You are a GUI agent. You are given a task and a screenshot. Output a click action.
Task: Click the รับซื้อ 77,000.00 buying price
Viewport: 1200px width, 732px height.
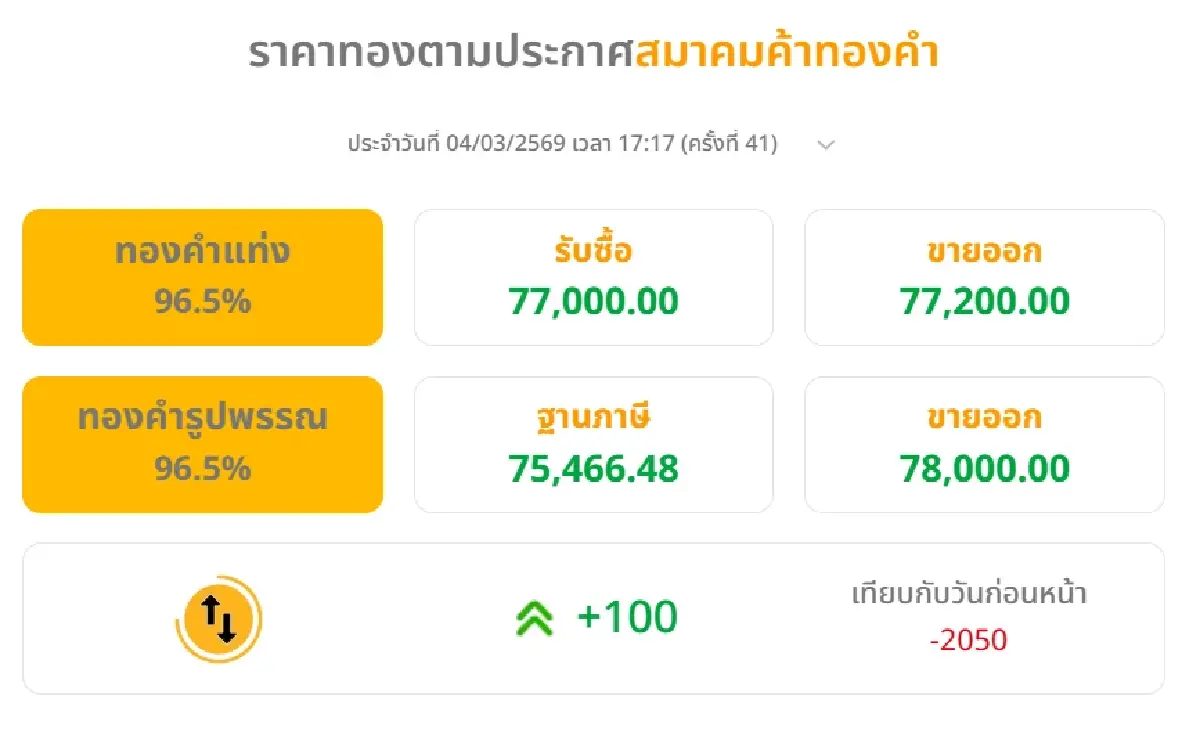593,300
